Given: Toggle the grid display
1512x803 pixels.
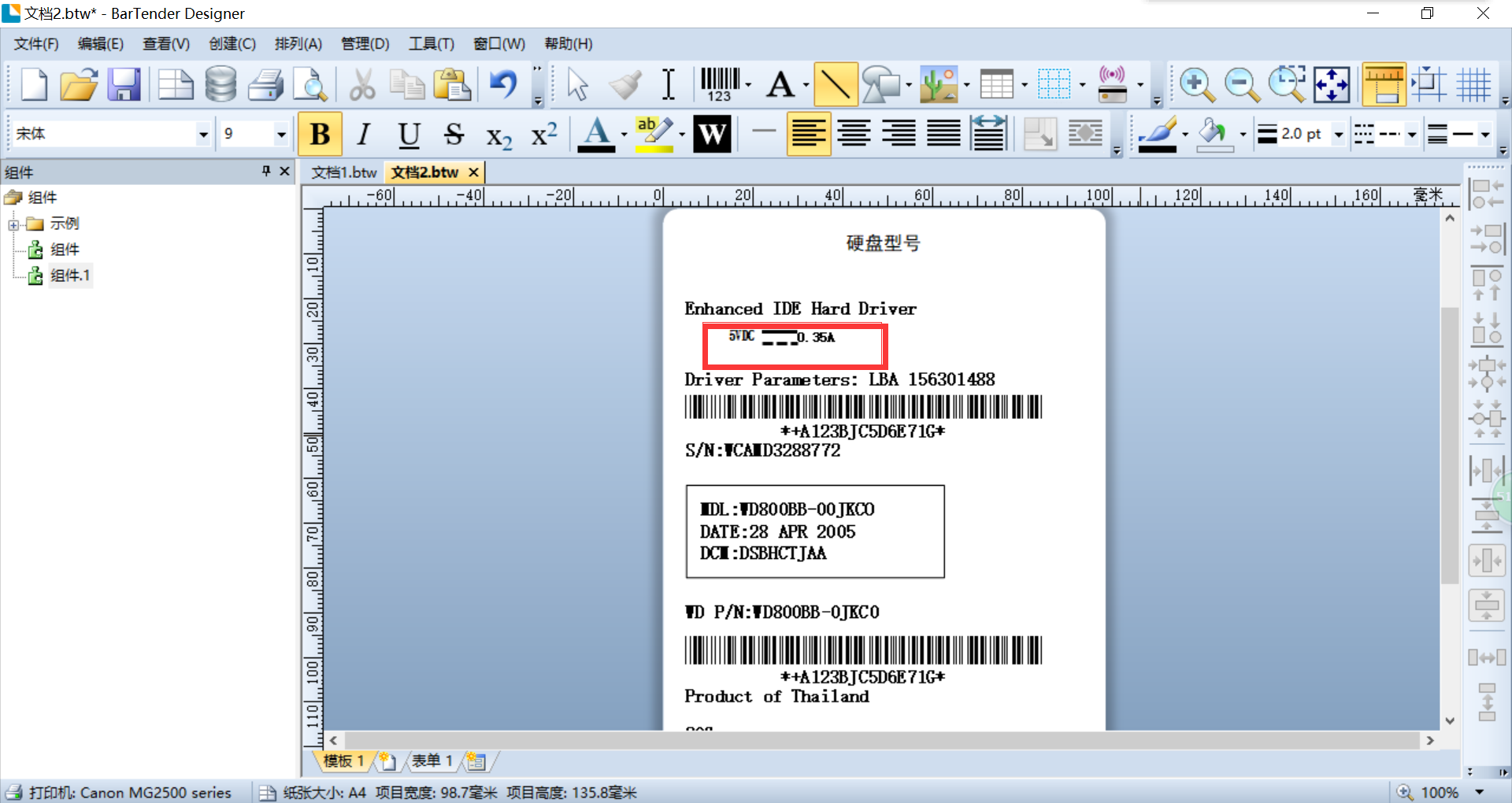Looking at the screenshot, I should click(1473, 84).
